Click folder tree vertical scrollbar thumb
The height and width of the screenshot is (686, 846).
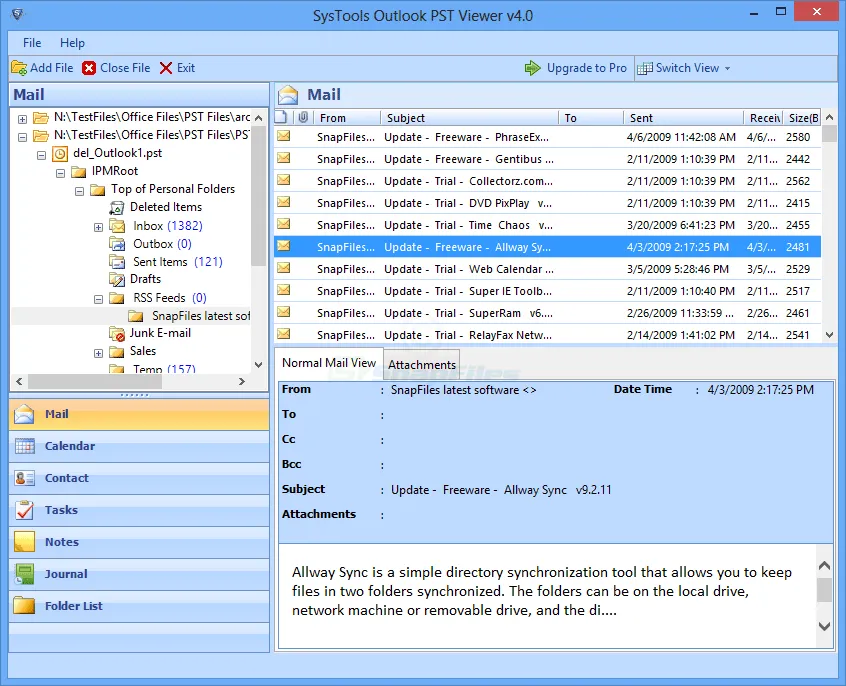[x=258, y=196]
